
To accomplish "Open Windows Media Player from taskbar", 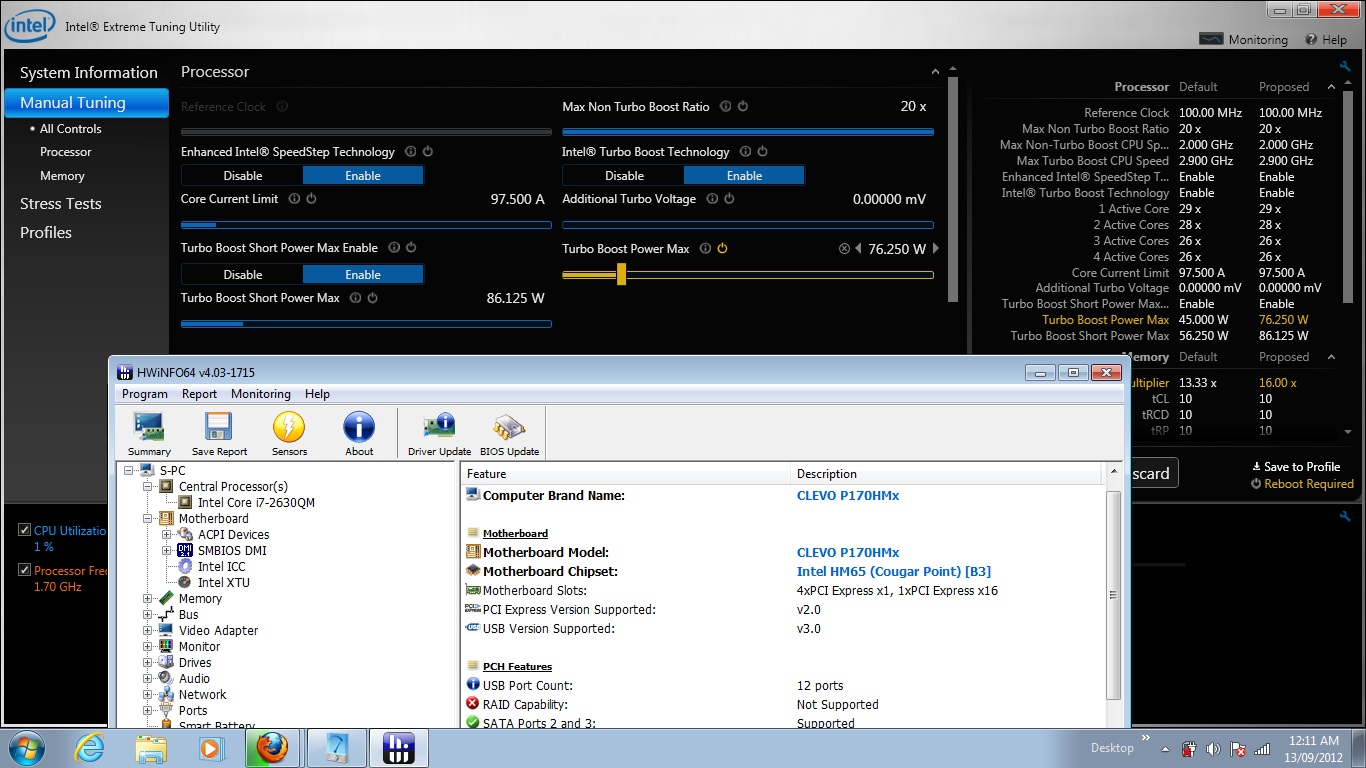I will (x=211, y=747).
